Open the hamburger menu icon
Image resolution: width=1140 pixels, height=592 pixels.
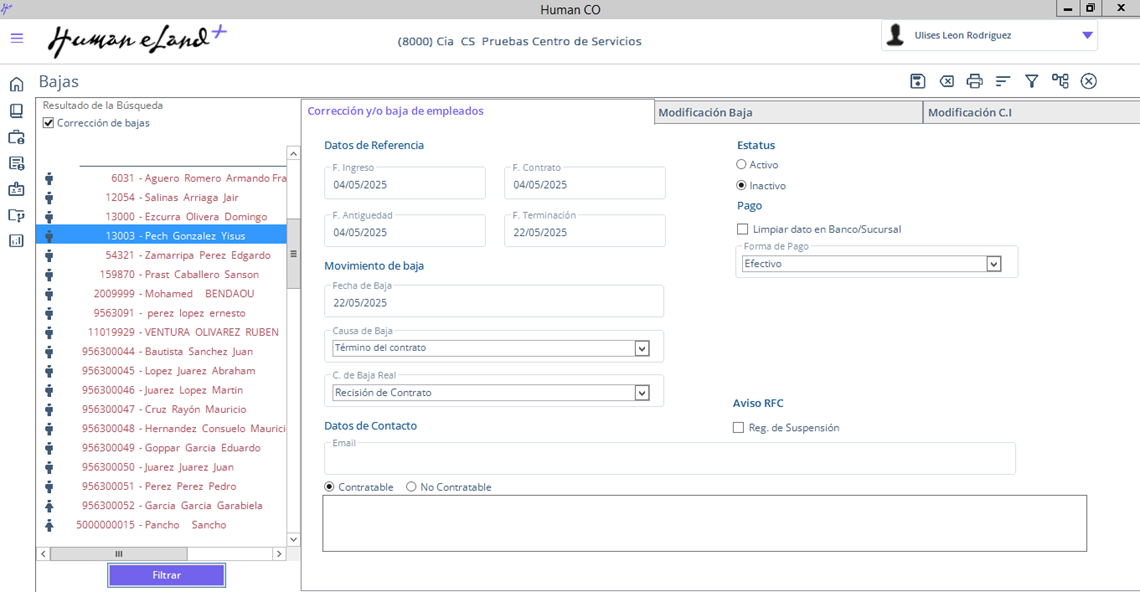coord(17,38)
